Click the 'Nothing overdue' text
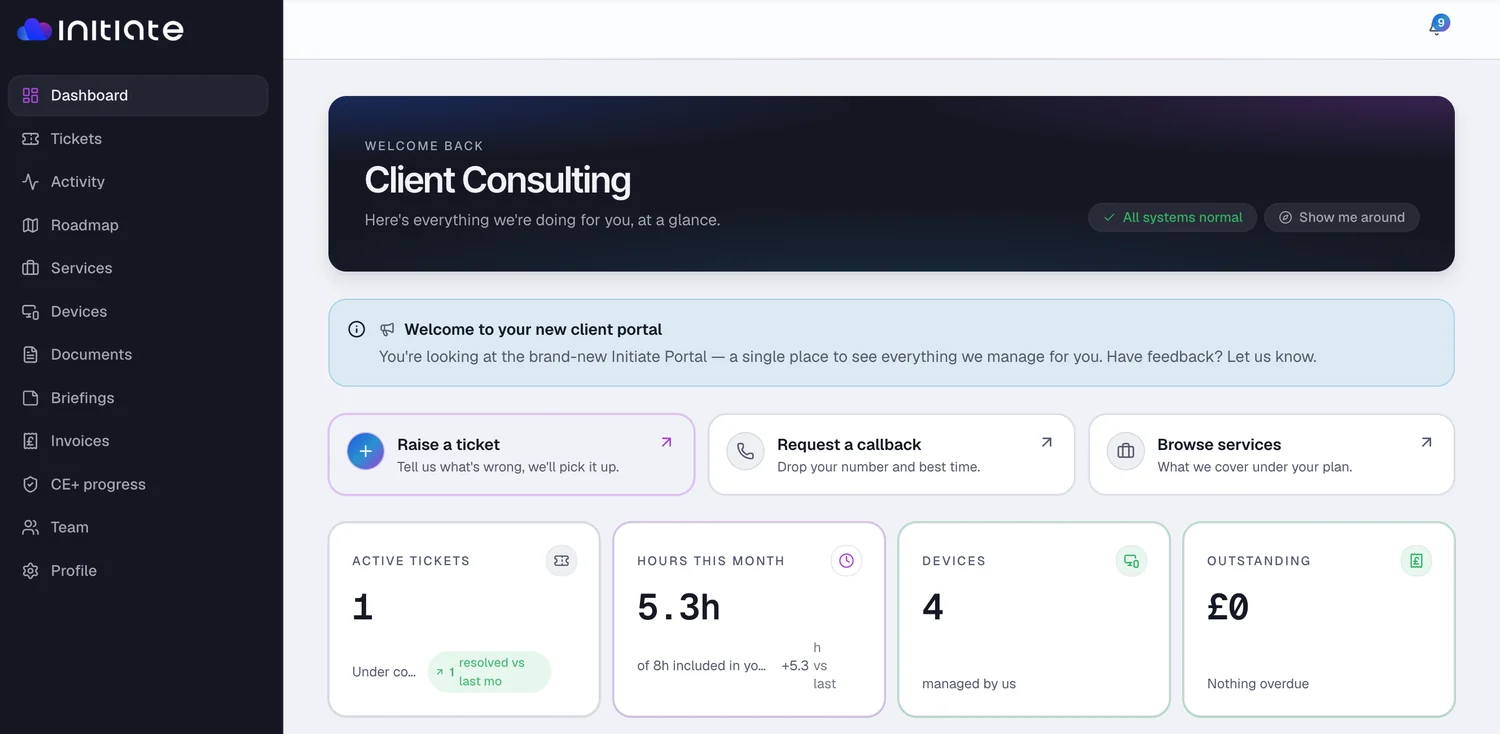 click(1258, 684)
